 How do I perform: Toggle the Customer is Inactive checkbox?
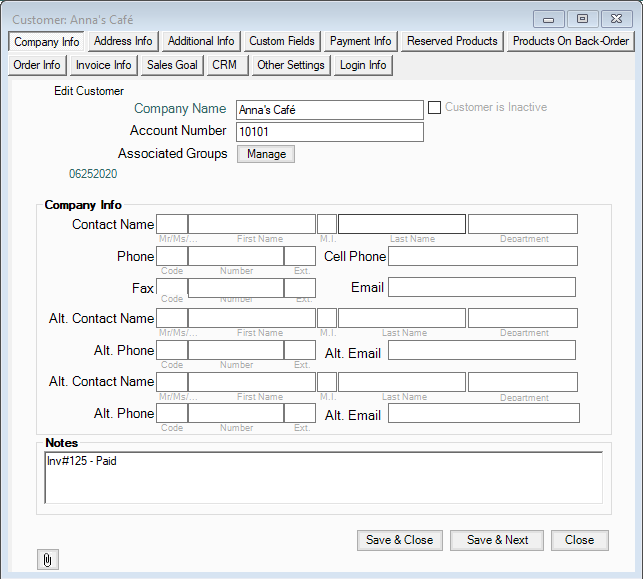tap(435, 108)
